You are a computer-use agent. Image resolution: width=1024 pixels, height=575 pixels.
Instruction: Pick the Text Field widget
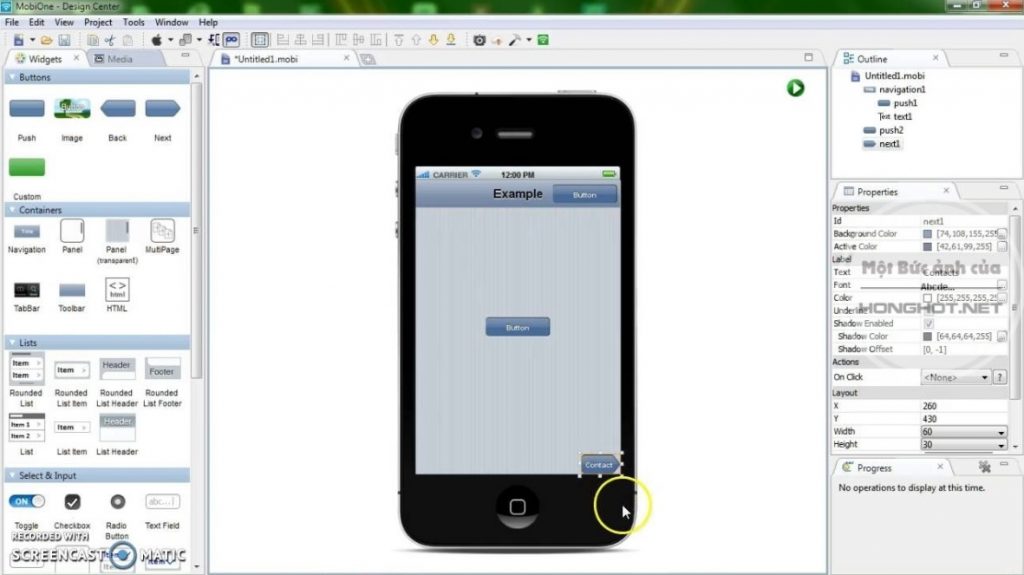[x=163, y=502]
